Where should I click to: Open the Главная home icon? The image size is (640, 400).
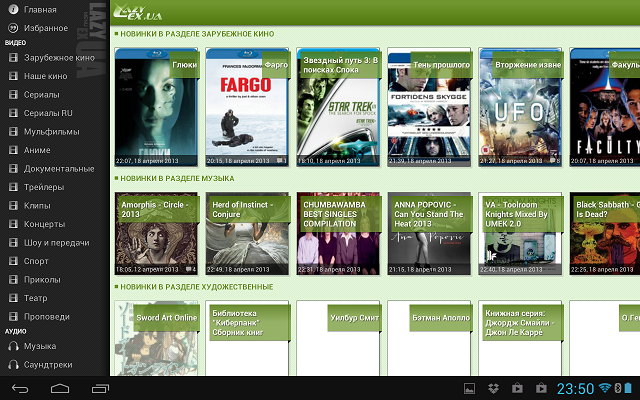13,9
